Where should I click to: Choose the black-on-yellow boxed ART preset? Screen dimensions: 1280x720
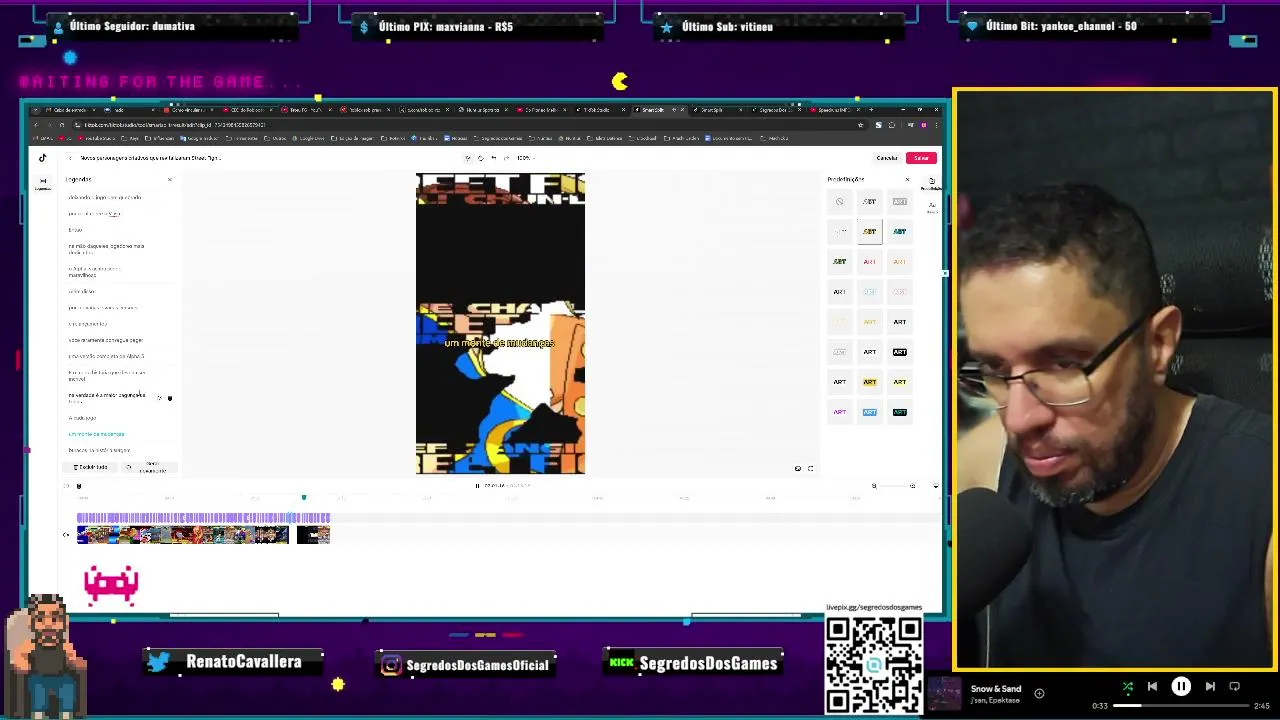coord(870,382)
